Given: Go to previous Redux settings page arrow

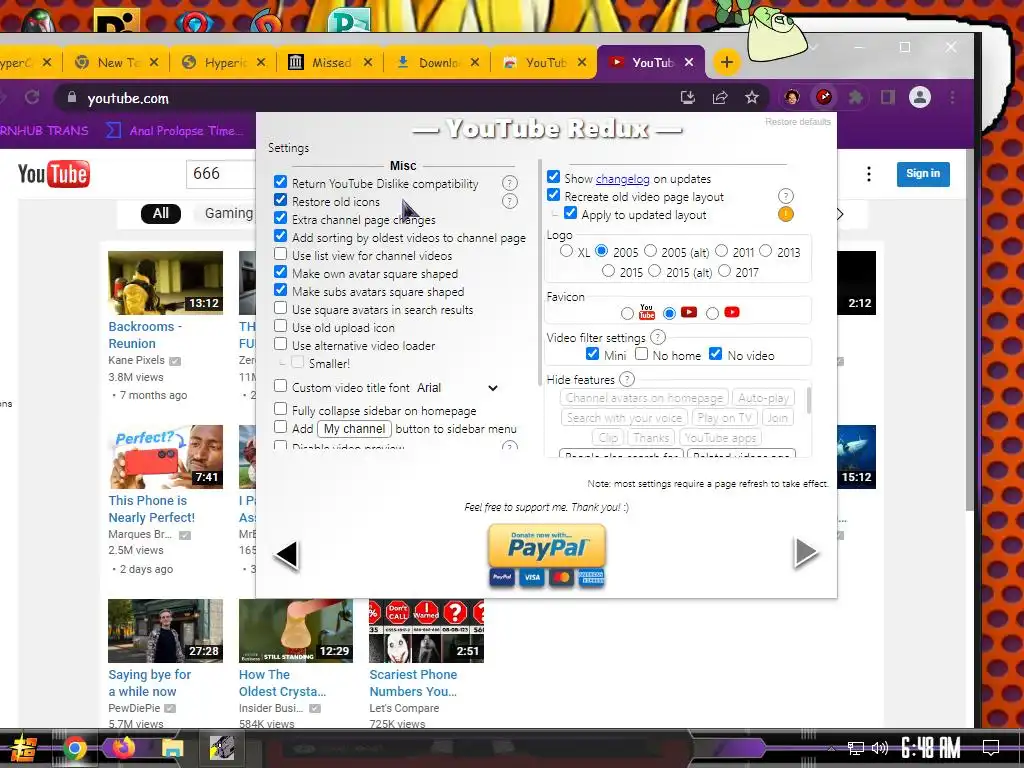Looking at the screenshot, I should click(287, 555).
